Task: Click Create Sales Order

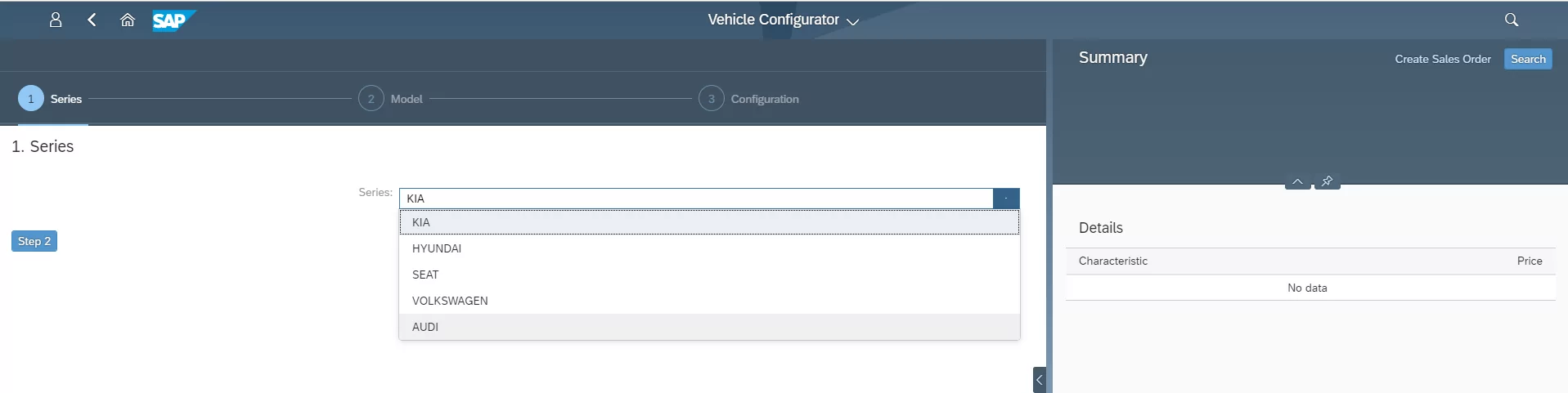Action: tap(1442, 59)
